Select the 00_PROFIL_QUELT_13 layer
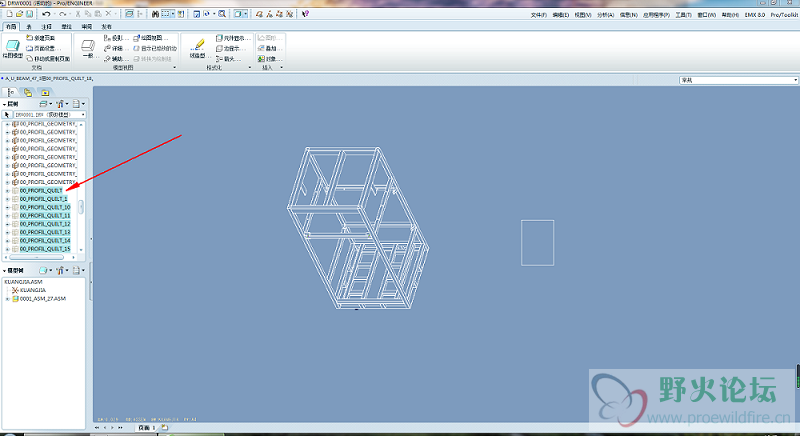Viewport: 800px width, 436px height. pyautogui.click(x=45, y=232)
